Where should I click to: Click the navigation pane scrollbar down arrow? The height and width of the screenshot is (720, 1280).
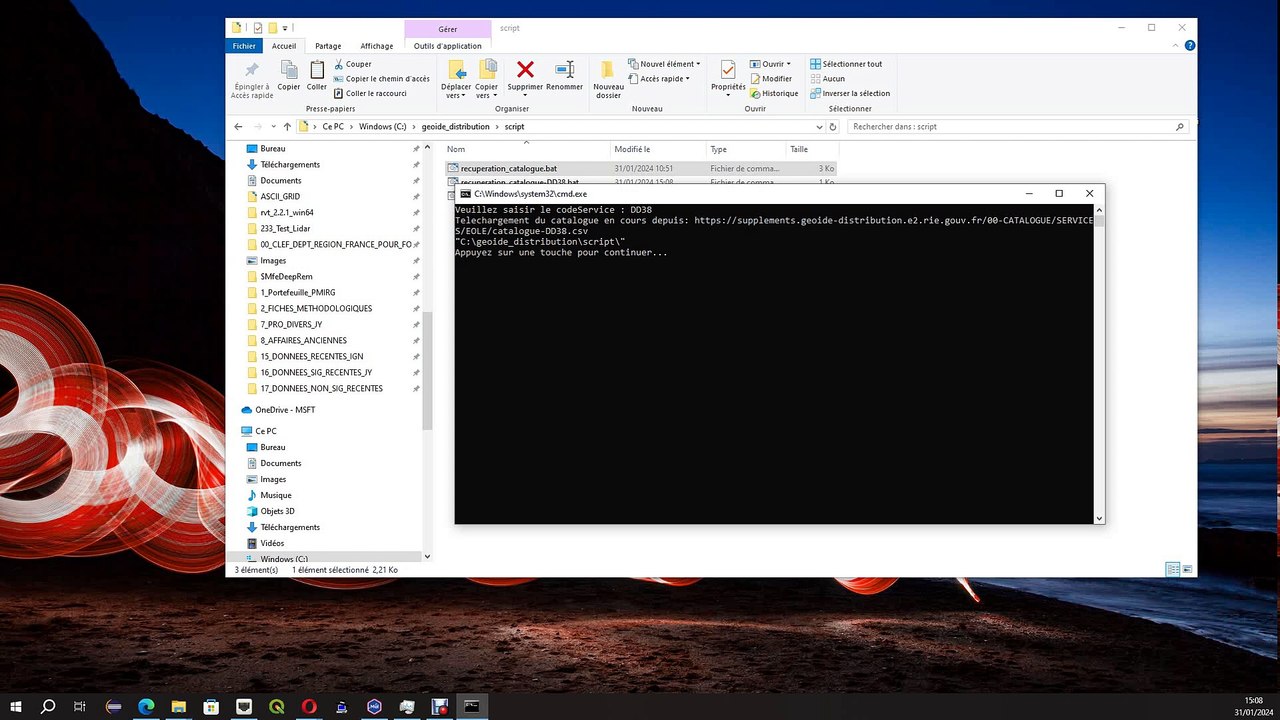click(427, 556)
